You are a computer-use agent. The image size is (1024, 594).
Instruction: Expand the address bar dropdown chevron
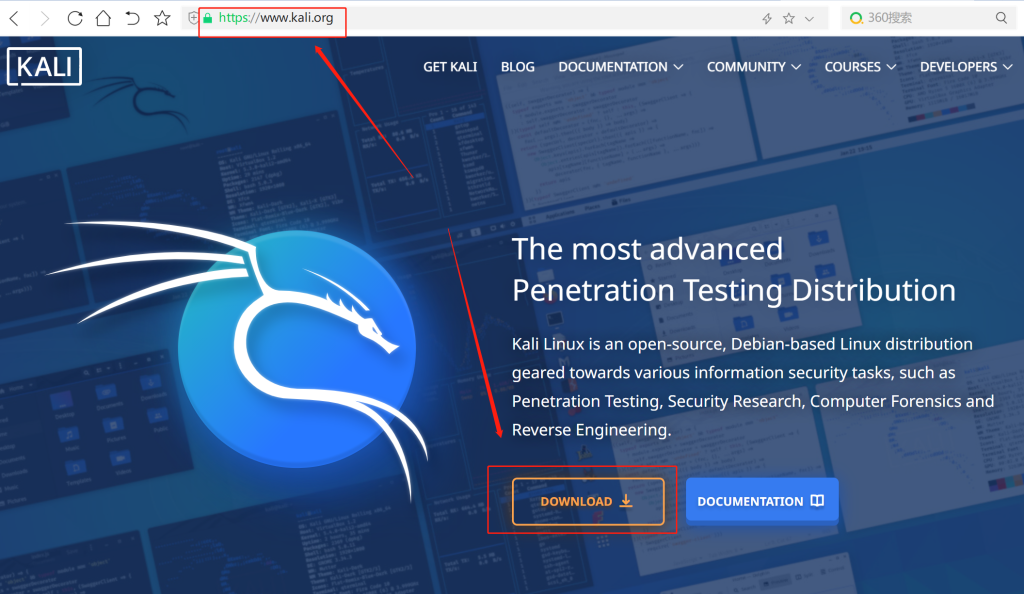tap(810, 19)
